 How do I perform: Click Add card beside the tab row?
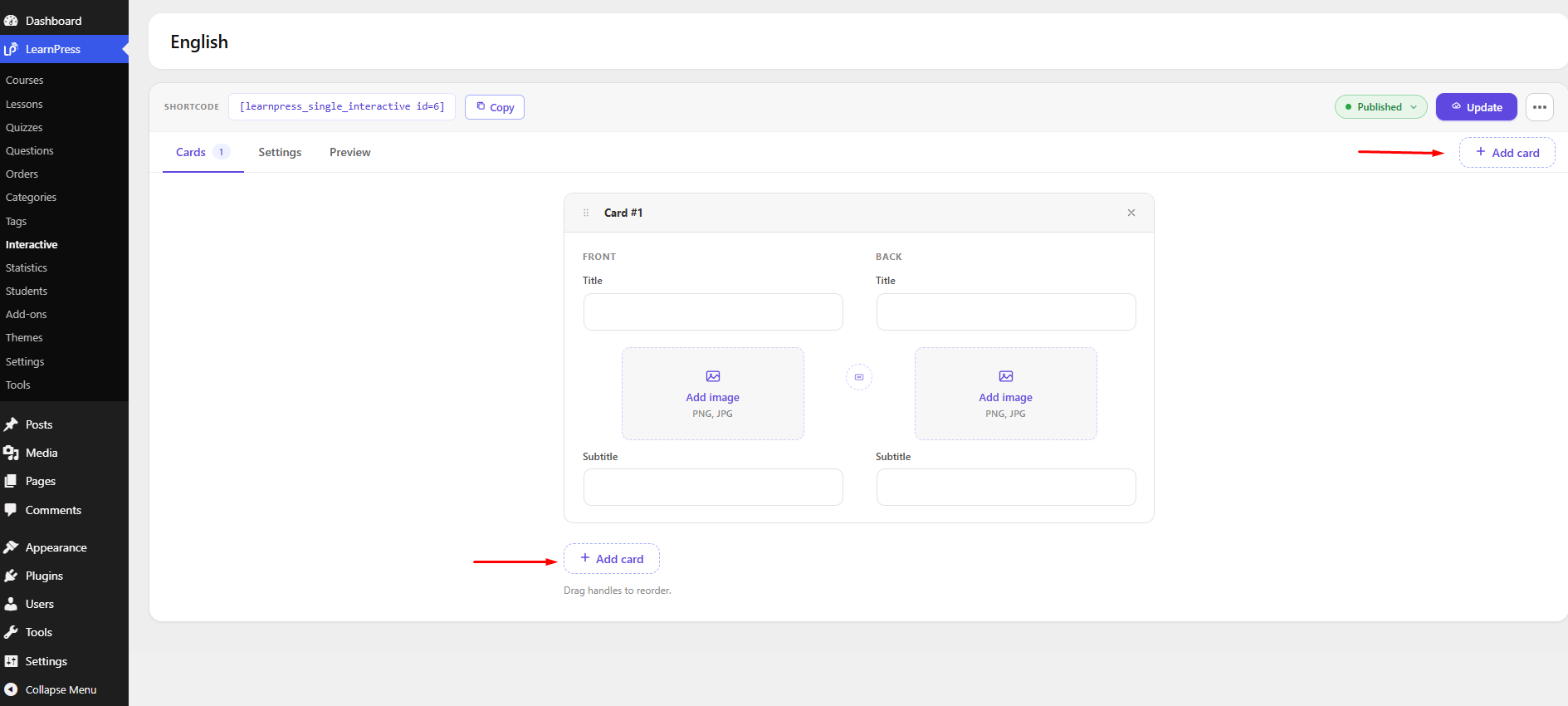(1507, 153)
